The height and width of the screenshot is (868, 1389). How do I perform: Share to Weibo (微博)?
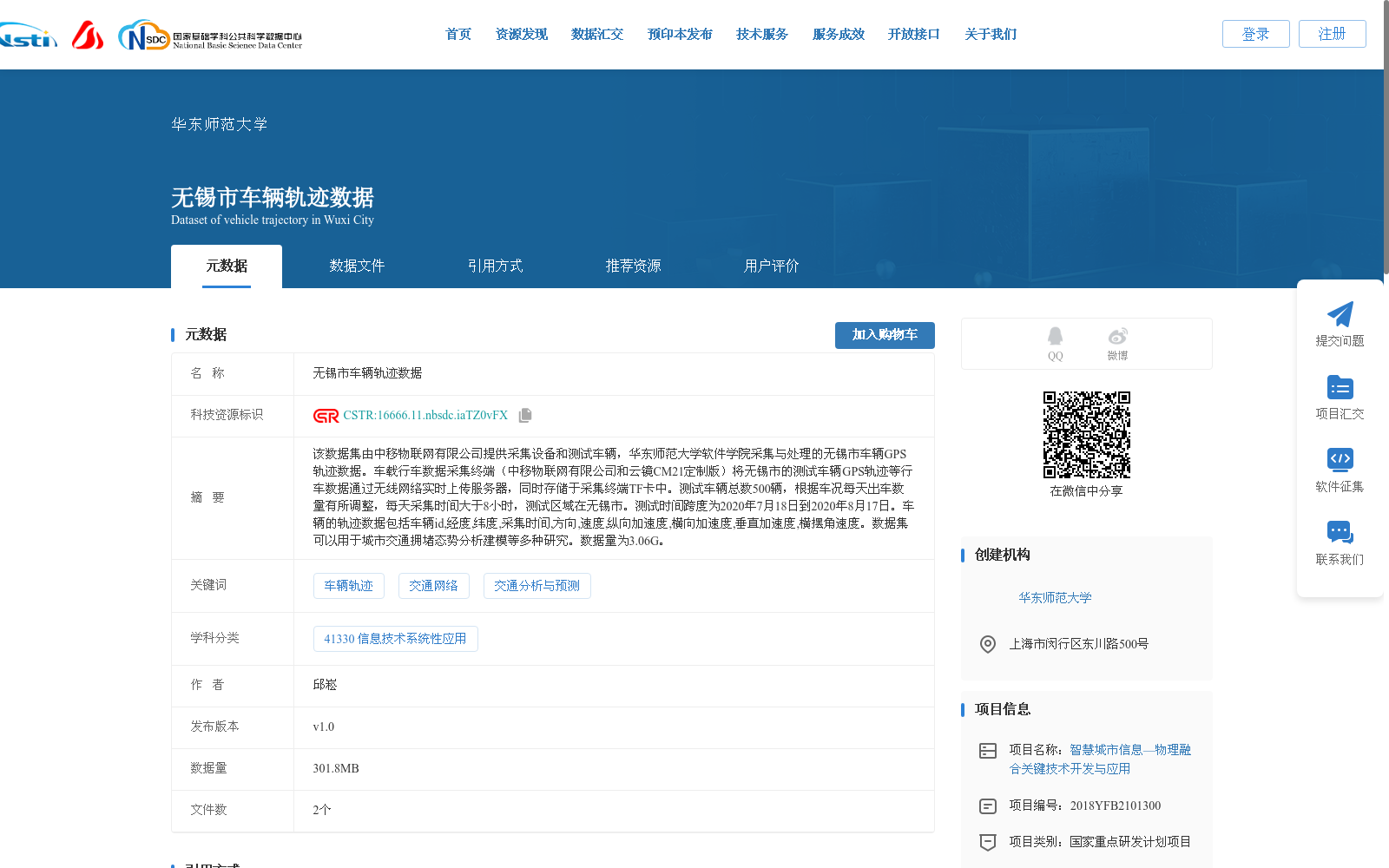[x=1117, y=344]
